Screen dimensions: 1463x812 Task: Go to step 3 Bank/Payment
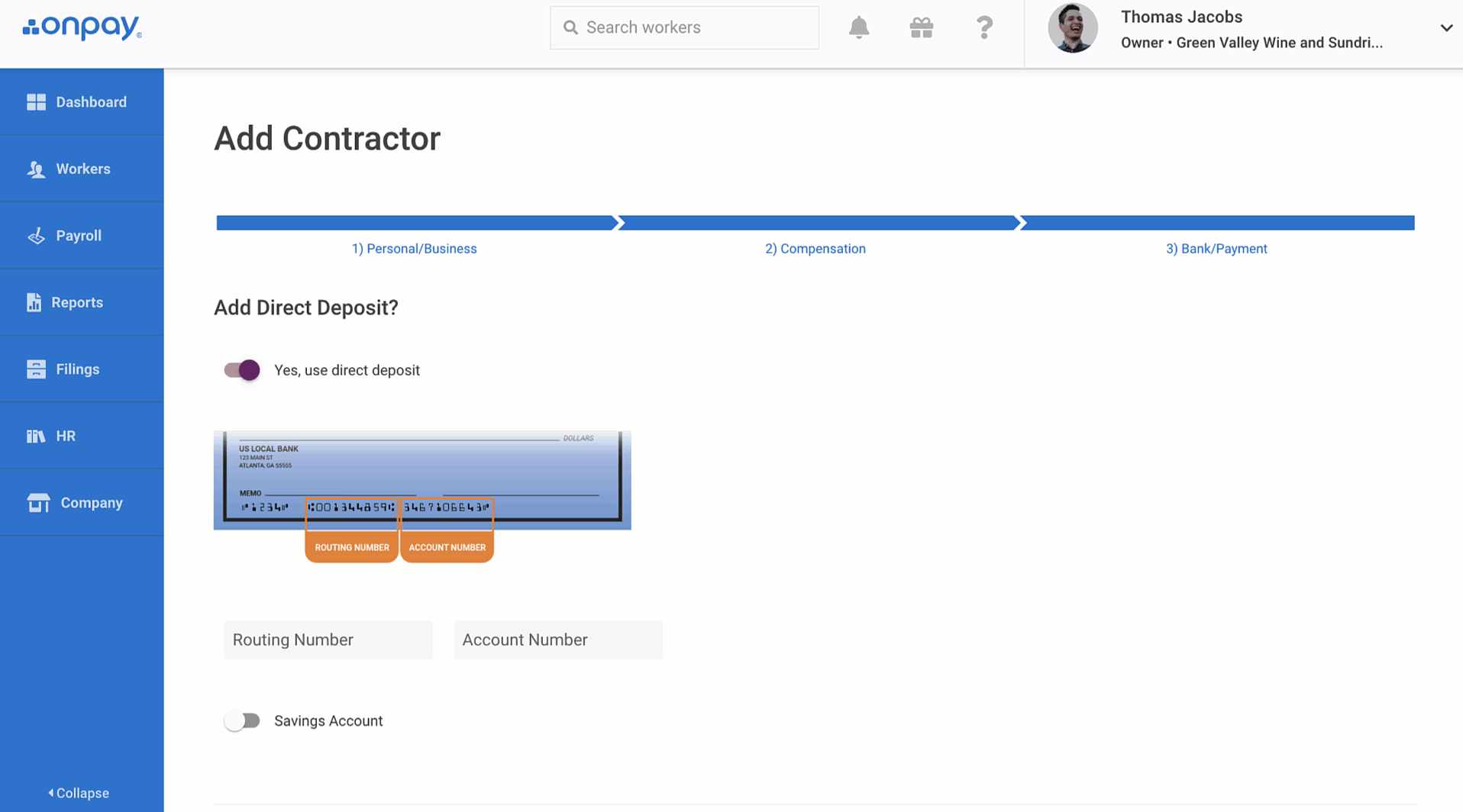(1216, 249)
